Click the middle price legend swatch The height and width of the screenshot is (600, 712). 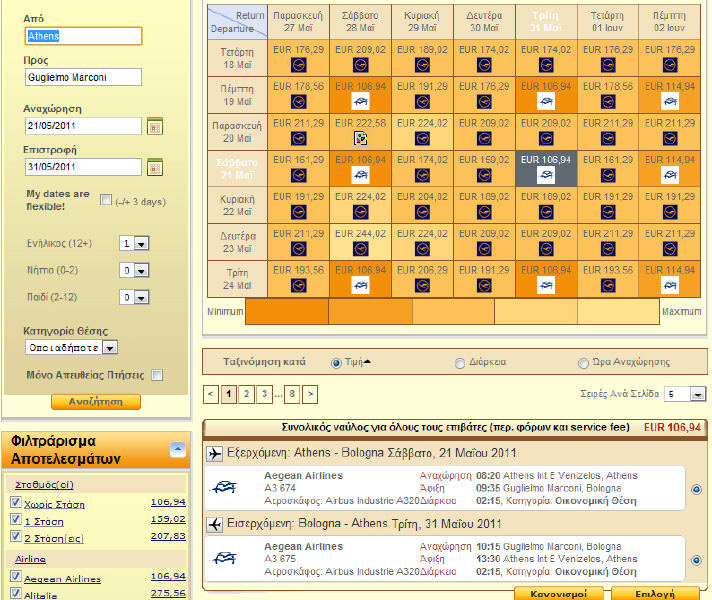[453, 312]
